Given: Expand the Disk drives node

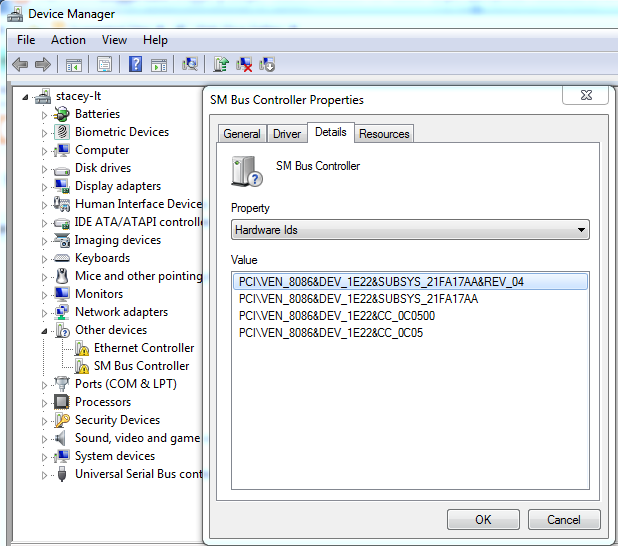Looking at the screenshot, I should tap(44, 169).
